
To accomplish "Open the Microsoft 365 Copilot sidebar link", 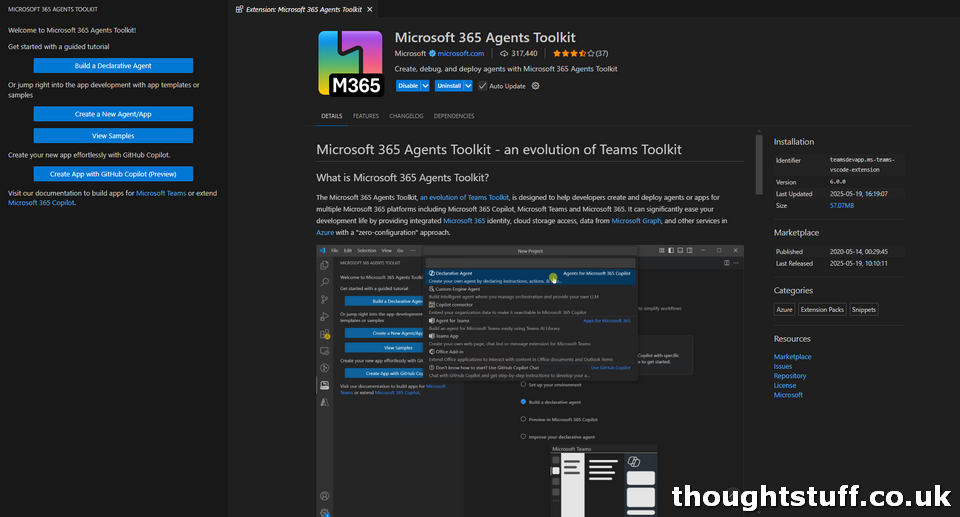I will (x=41, y=203).
